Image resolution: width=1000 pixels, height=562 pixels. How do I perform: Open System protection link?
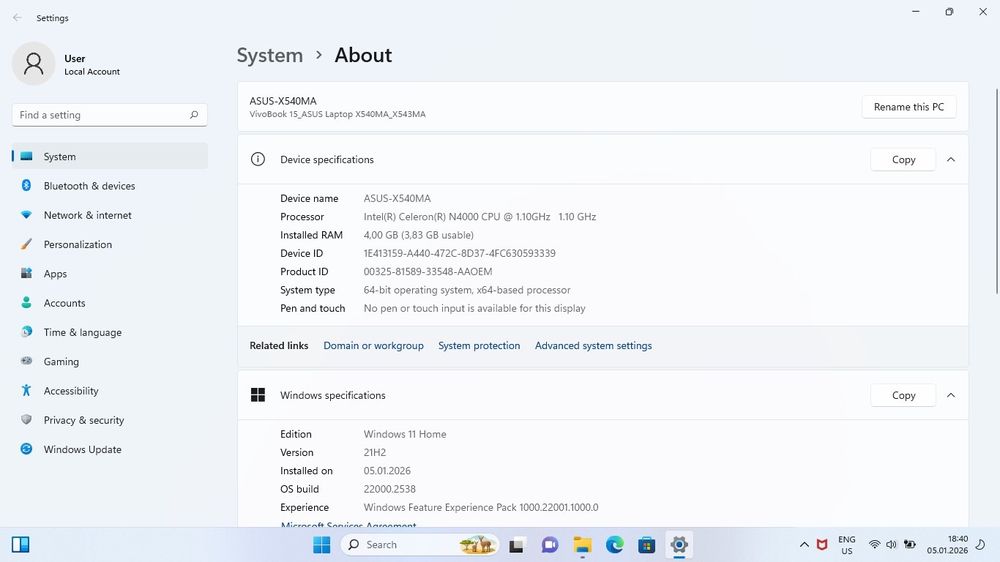479,346
